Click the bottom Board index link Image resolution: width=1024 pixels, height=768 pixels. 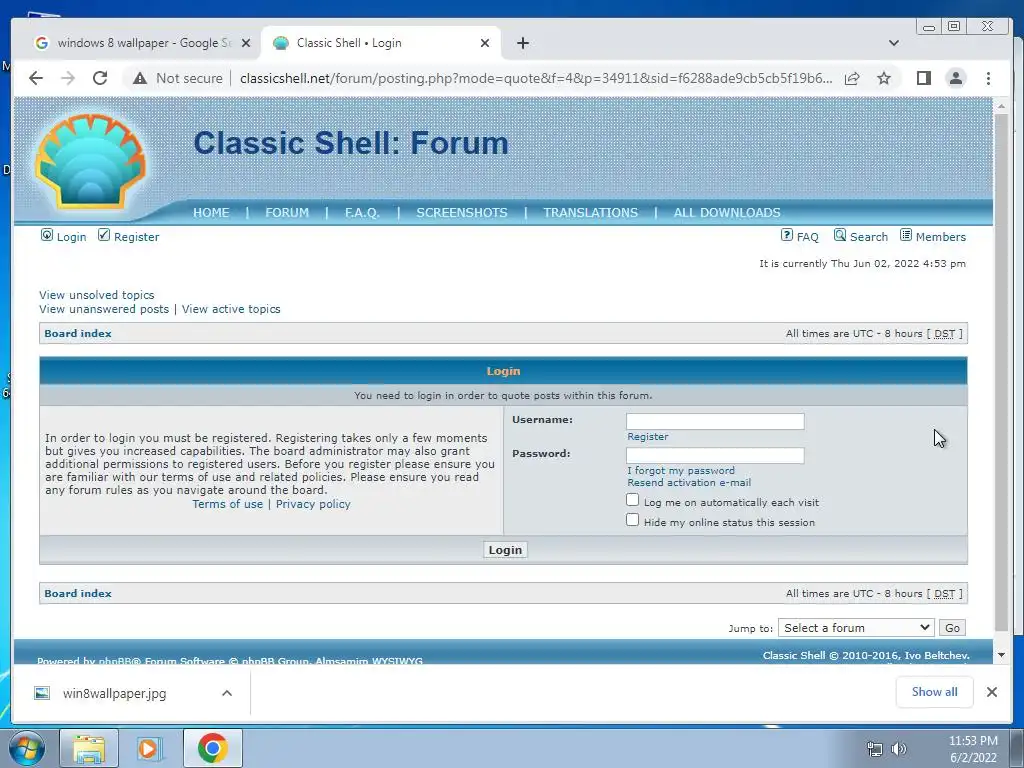tap(78, 593)
